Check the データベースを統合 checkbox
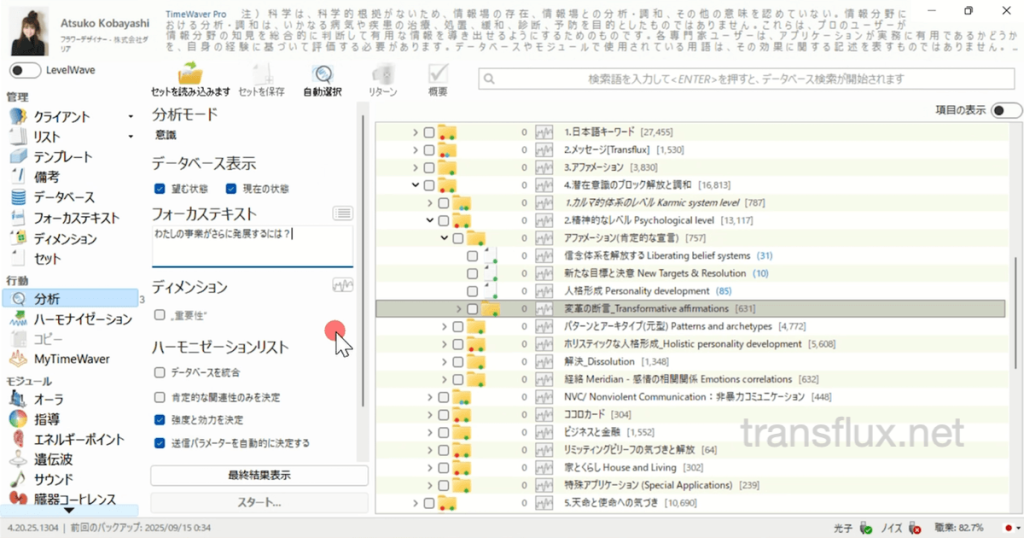Image resolution: width=1024 pixels, height=538 pixels. (159, 372)
